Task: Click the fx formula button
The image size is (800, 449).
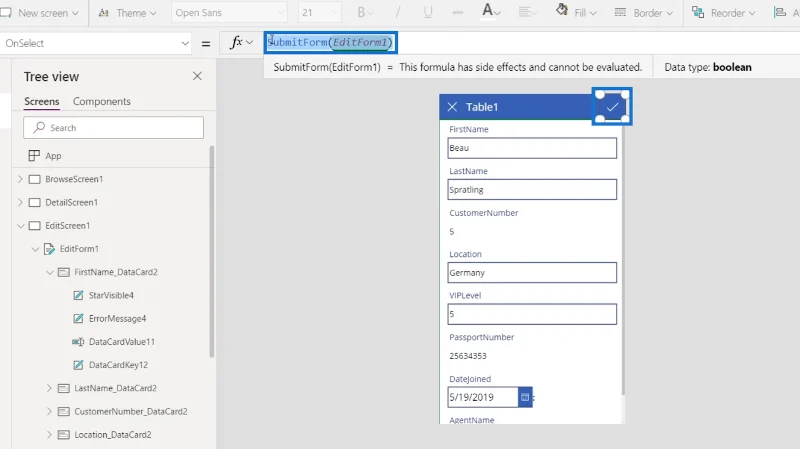Action: pyautogui.click(x=241, y=43)
